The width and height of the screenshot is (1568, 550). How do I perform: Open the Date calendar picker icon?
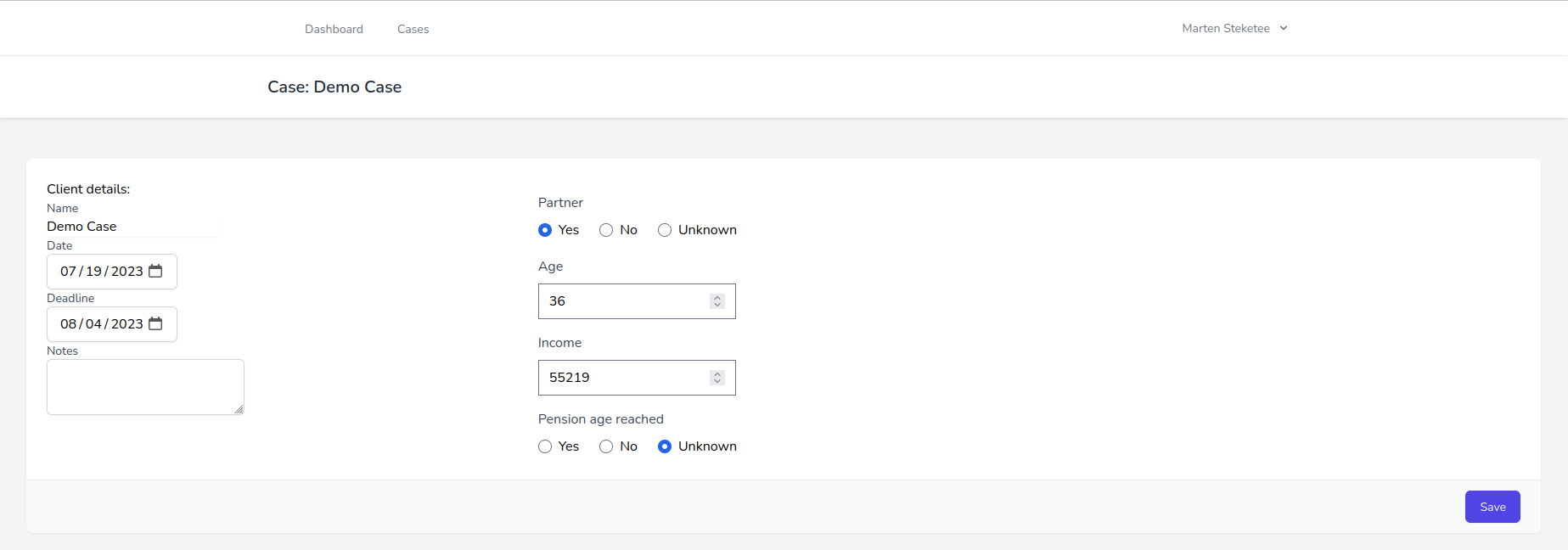pyautogui.click(x=155, y=272)
